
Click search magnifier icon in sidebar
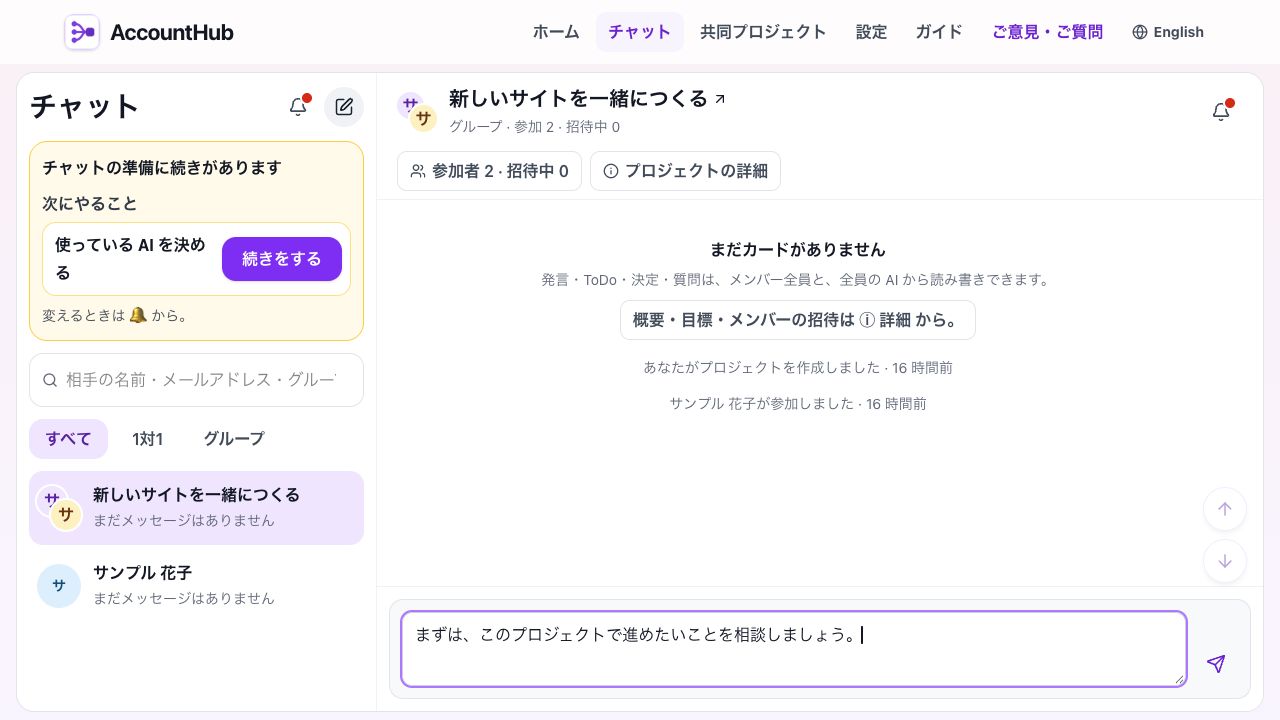50,380
